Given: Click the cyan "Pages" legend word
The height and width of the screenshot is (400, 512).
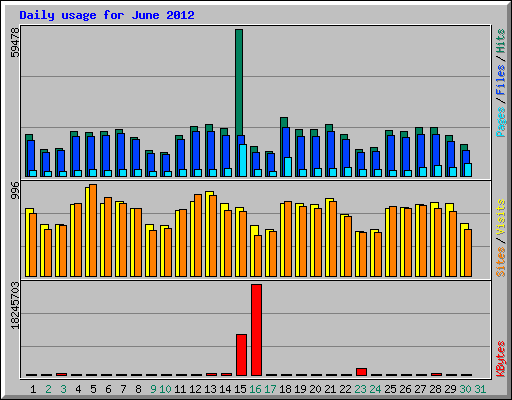Looking at the screenshot, I should (500, 122).
